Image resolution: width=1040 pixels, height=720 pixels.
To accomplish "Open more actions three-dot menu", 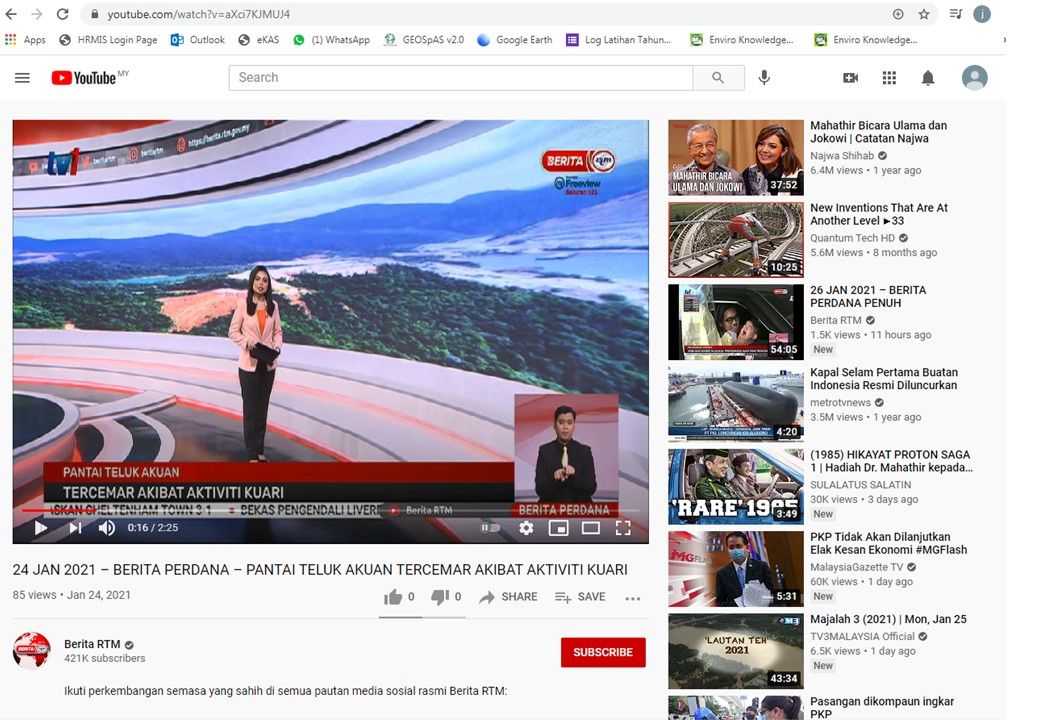I will click(x=633, y=598).
